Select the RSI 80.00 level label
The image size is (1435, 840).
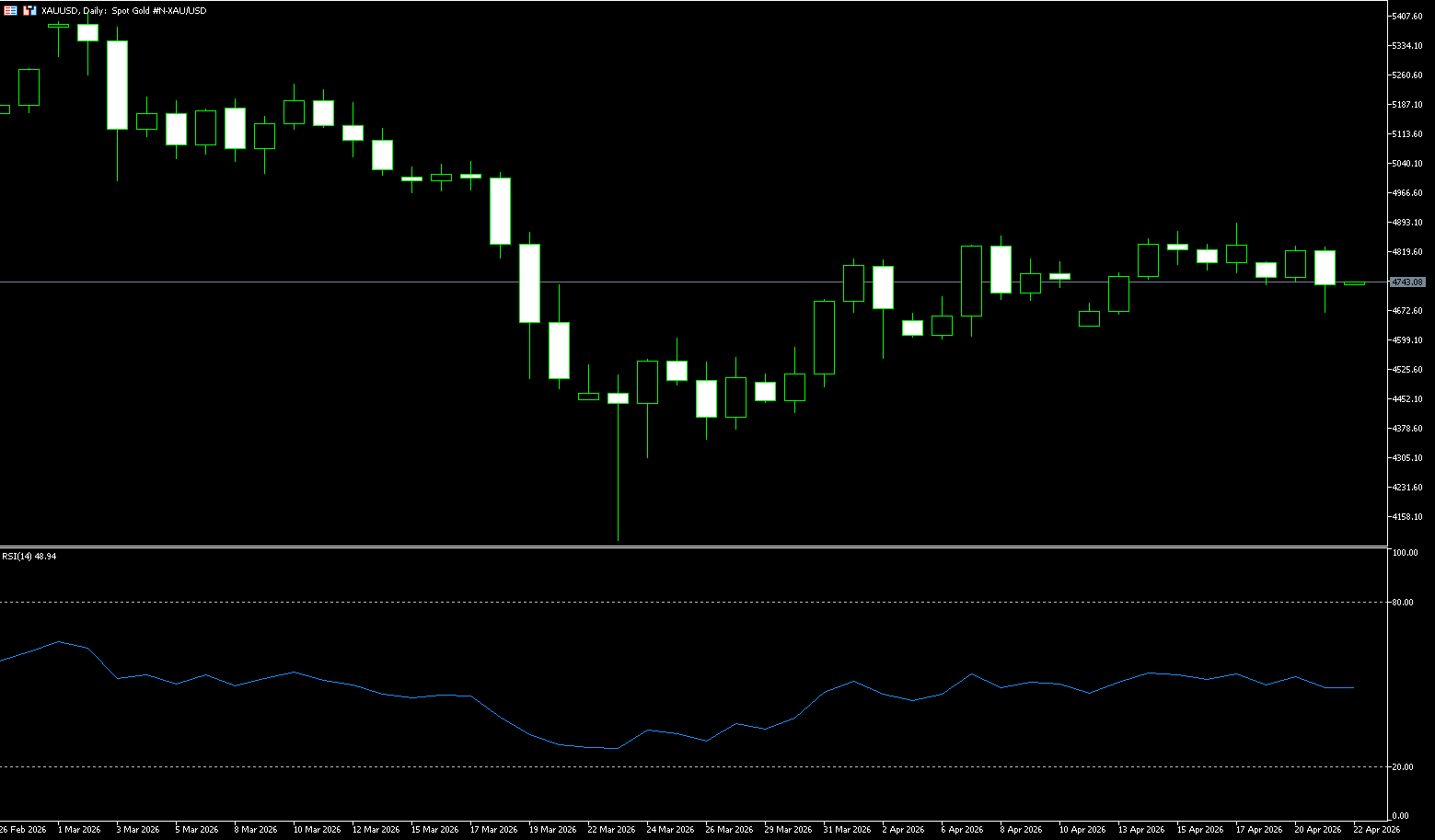(1404, 603)
